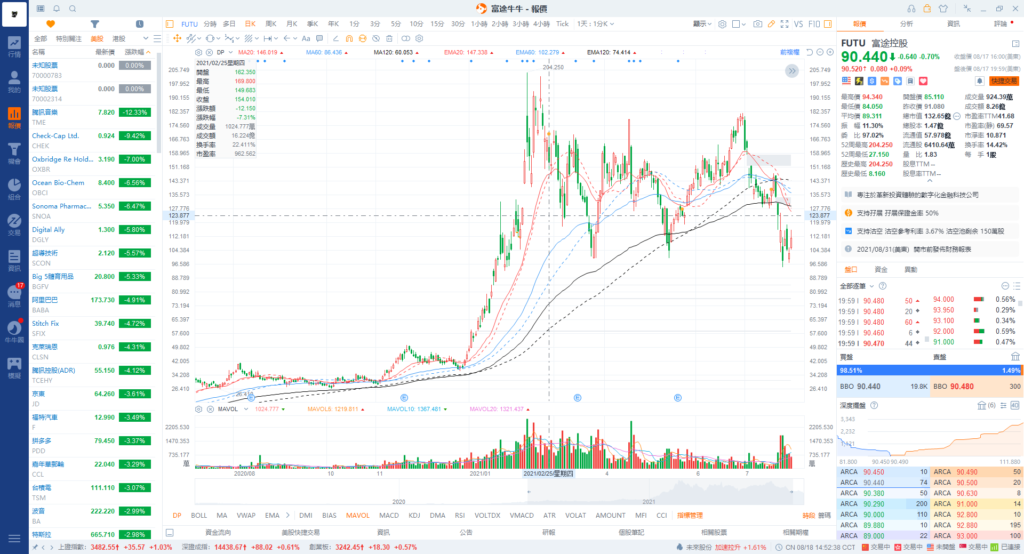Expand more indicators arrow after EMA
Image resolution: width=1024 pixels, height=554 pixels.
pyautogui.click(x=287, y=515)
